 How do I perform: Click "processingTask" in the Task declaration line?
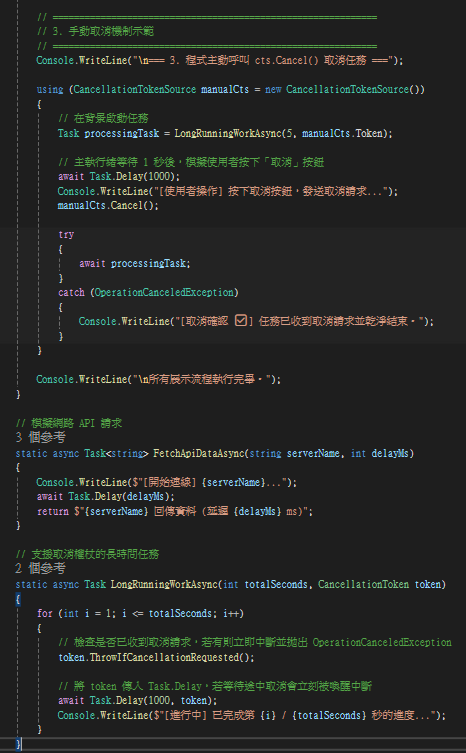coord(122,134)
